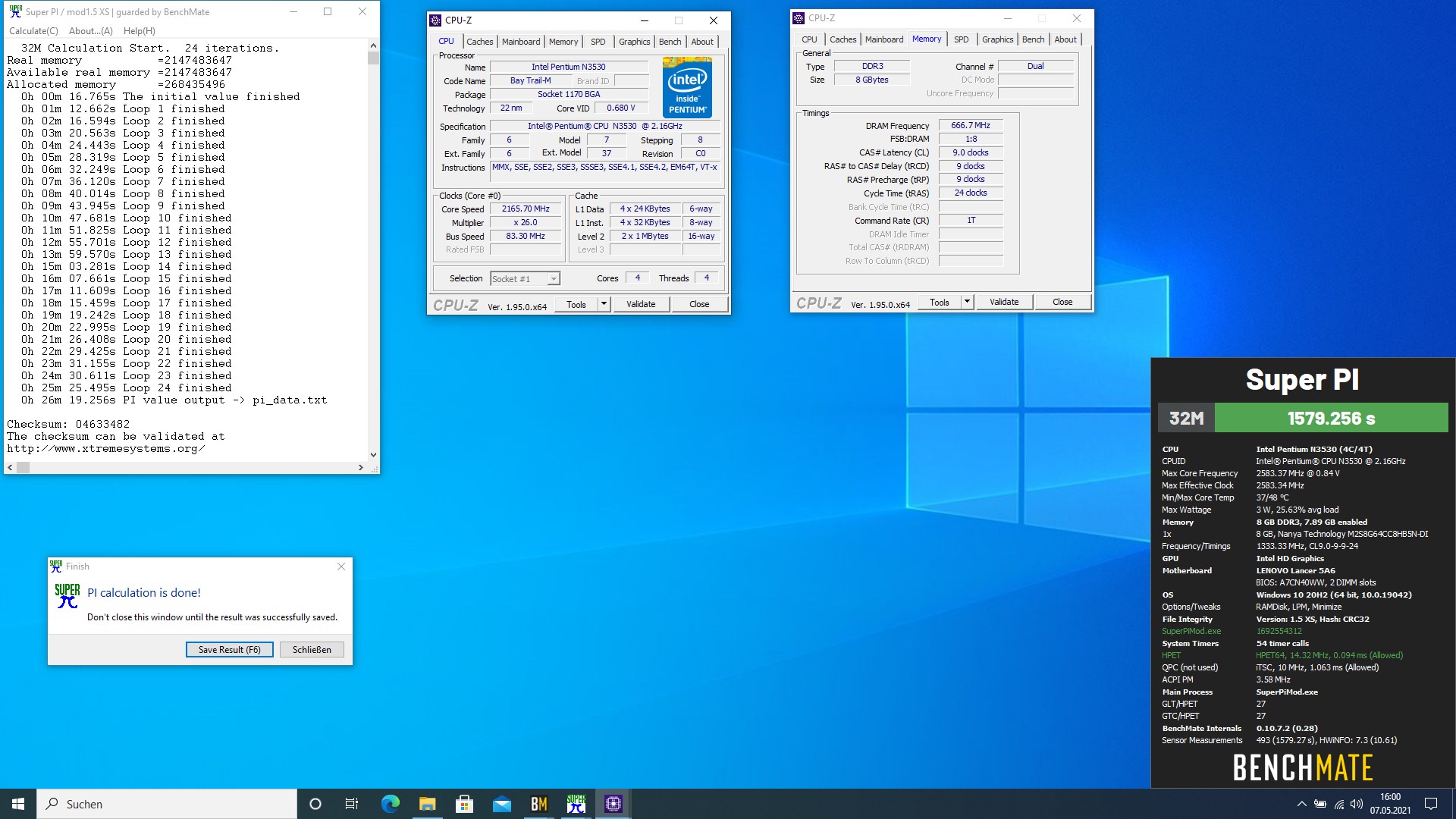1456x819 pixels.
Task: Open CPU tab in Memory CPU-Z window
Action: click(x=810, y=39)
